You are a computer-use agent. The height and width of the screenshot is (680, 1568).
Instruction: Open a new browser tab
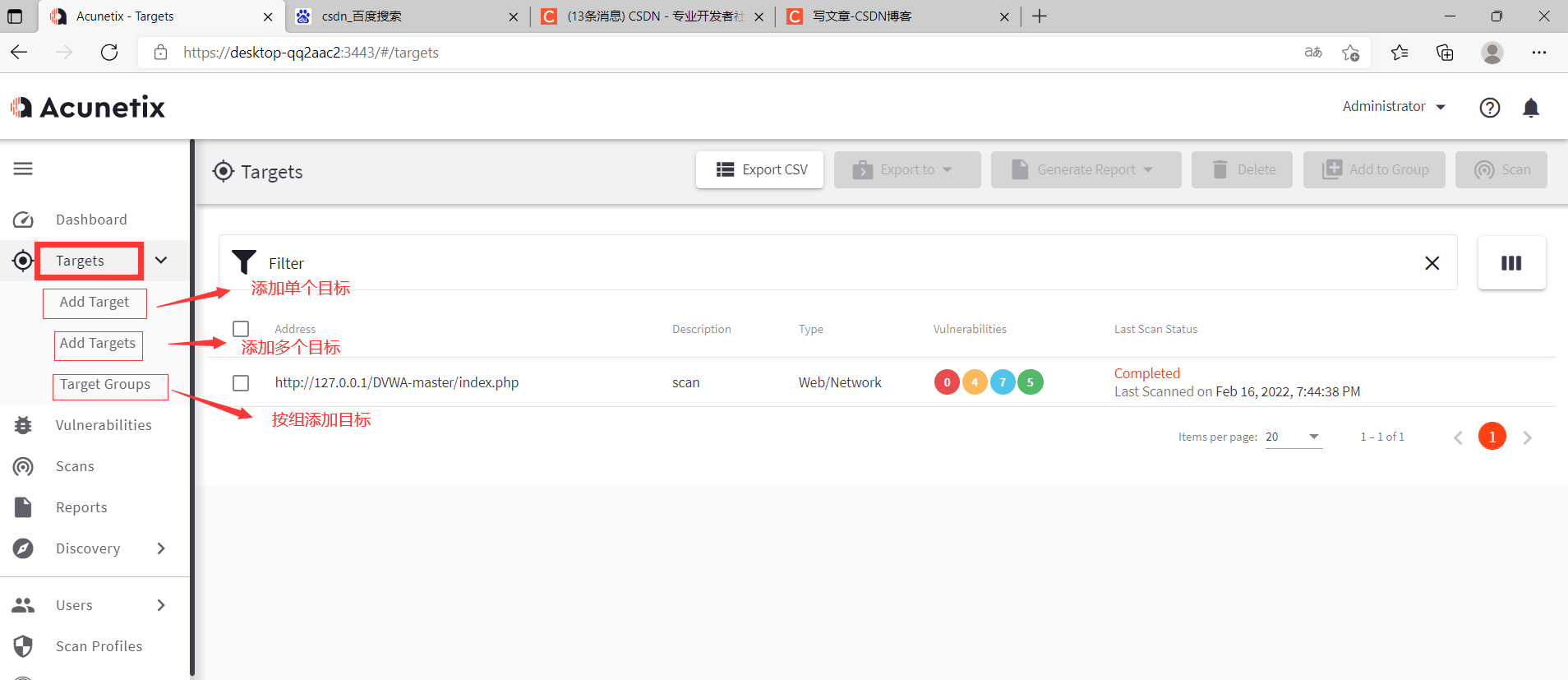point(1040,16)
